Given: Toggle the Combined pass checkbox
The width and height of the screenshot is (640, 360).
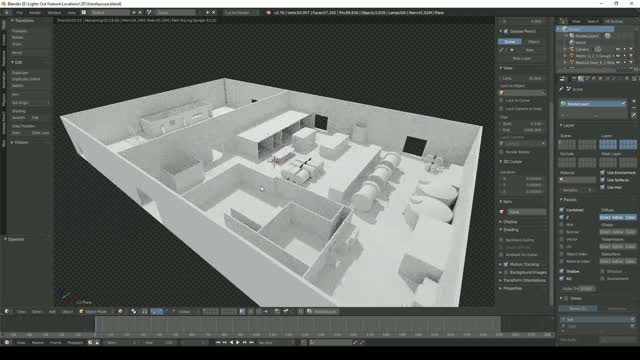Looking at the screenshot, I should pos(562,210).
